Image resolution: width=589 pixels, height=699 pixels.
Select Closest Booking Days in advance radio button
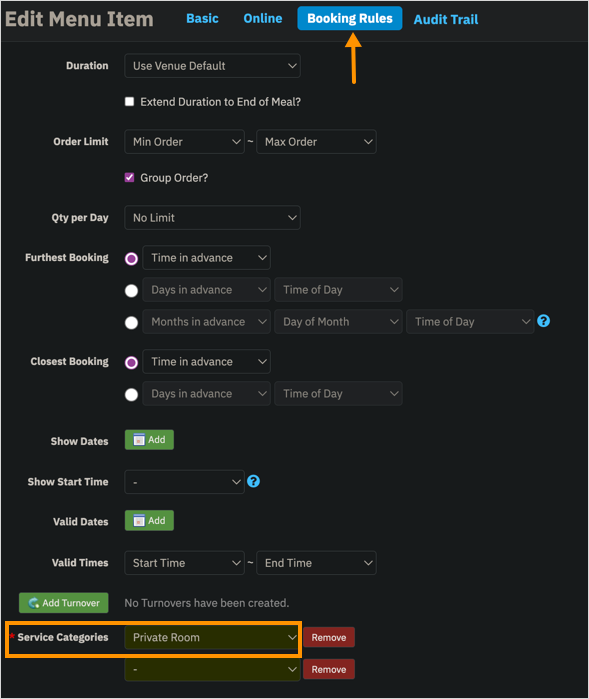pos(131,395)
